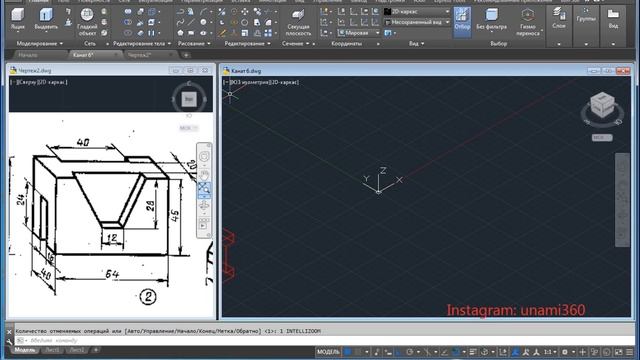Select the Line drawing tool
Image resolution: width=640 pixels, height=360 pixels.
191,22
